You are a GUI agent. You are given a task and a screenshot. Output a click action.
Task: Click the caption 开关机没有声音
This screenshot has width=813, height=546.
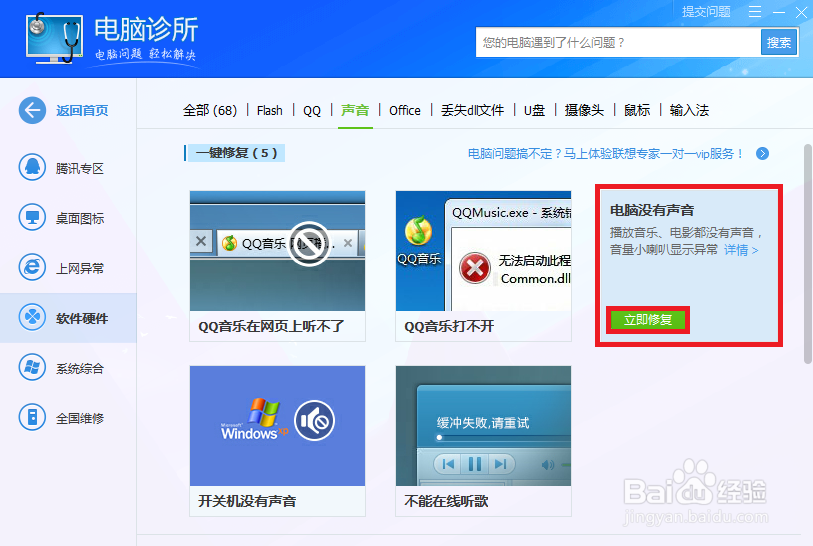click(x=247, y=501)
